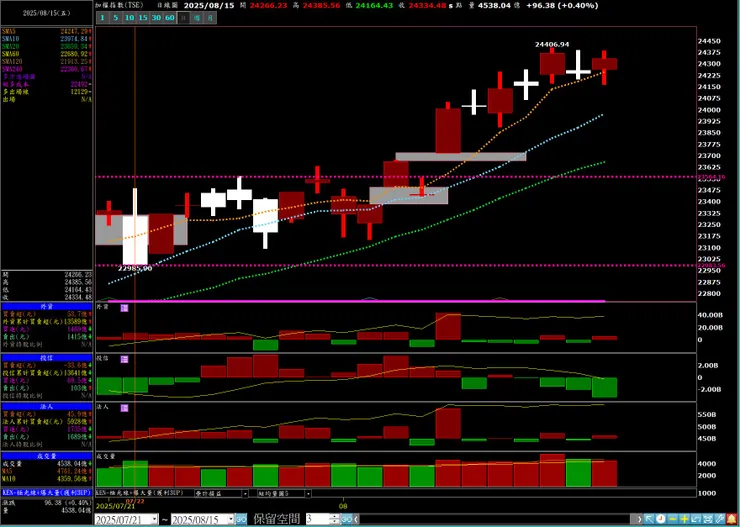Click the 法人累計買賣超 5928億 row
This screenshot has width=740, height=527.
click(47, 421)
